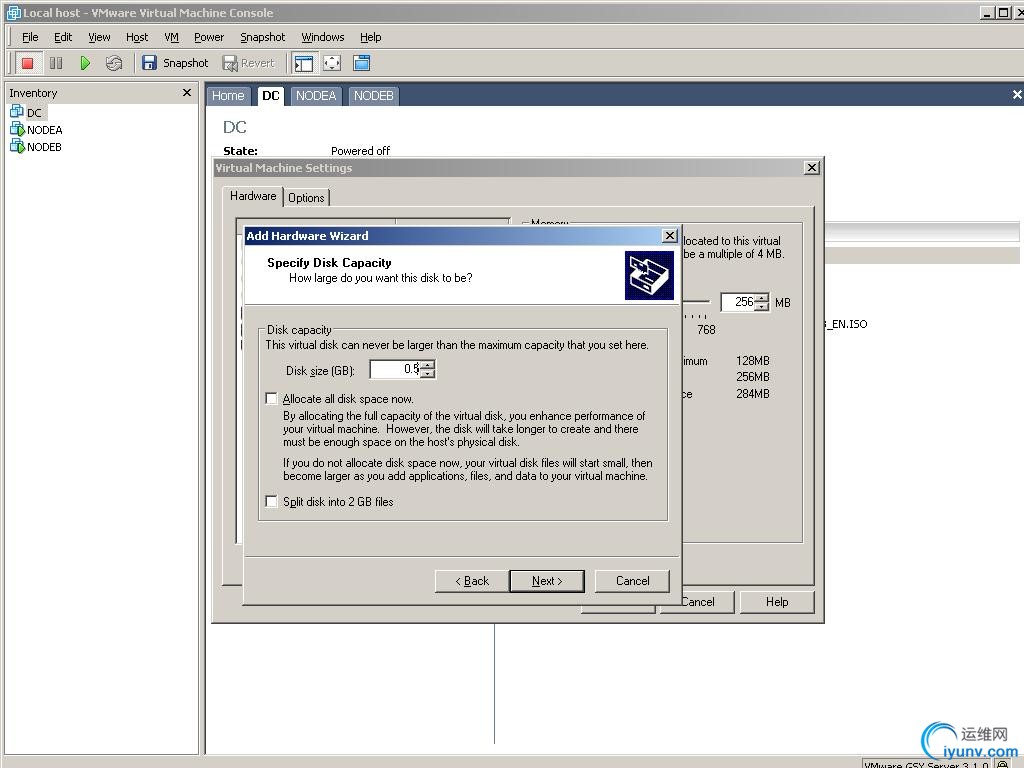The image size is (1024, 768).
Task: Click the full screen toolbar icon
Action: coord(332,63)
